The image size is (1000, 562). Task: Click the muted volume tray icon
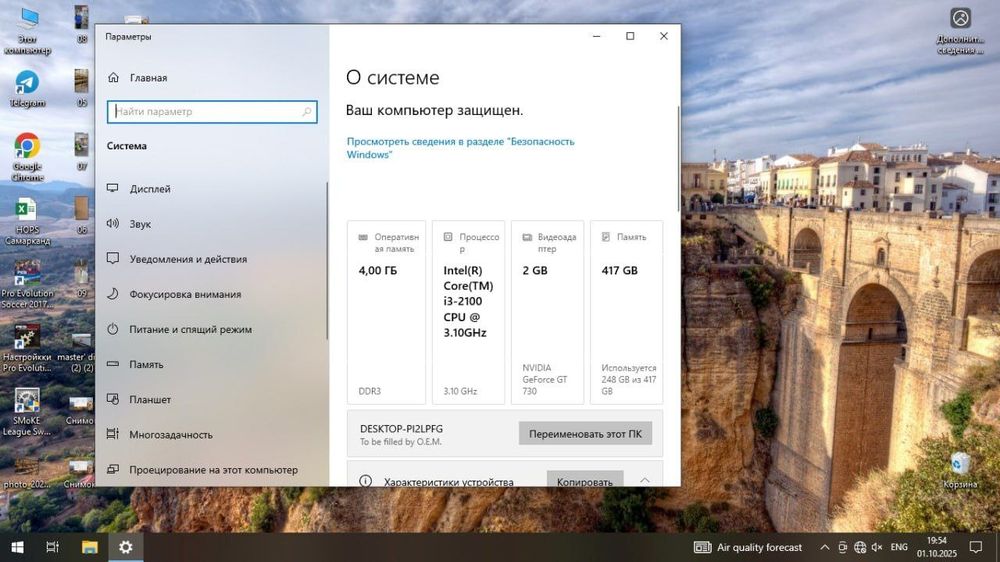click(878, 547)
